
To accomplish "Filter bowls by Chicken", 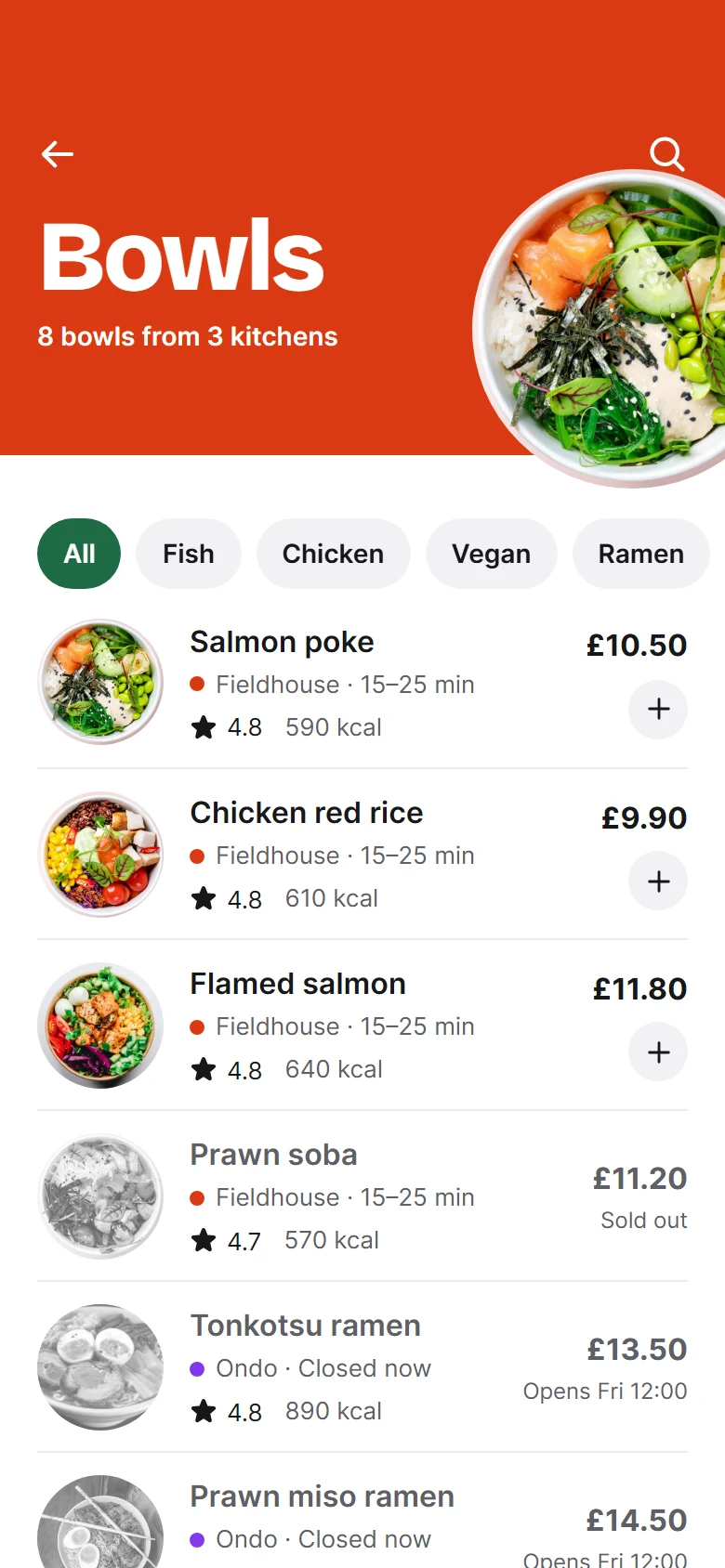I will coord(333,554).
